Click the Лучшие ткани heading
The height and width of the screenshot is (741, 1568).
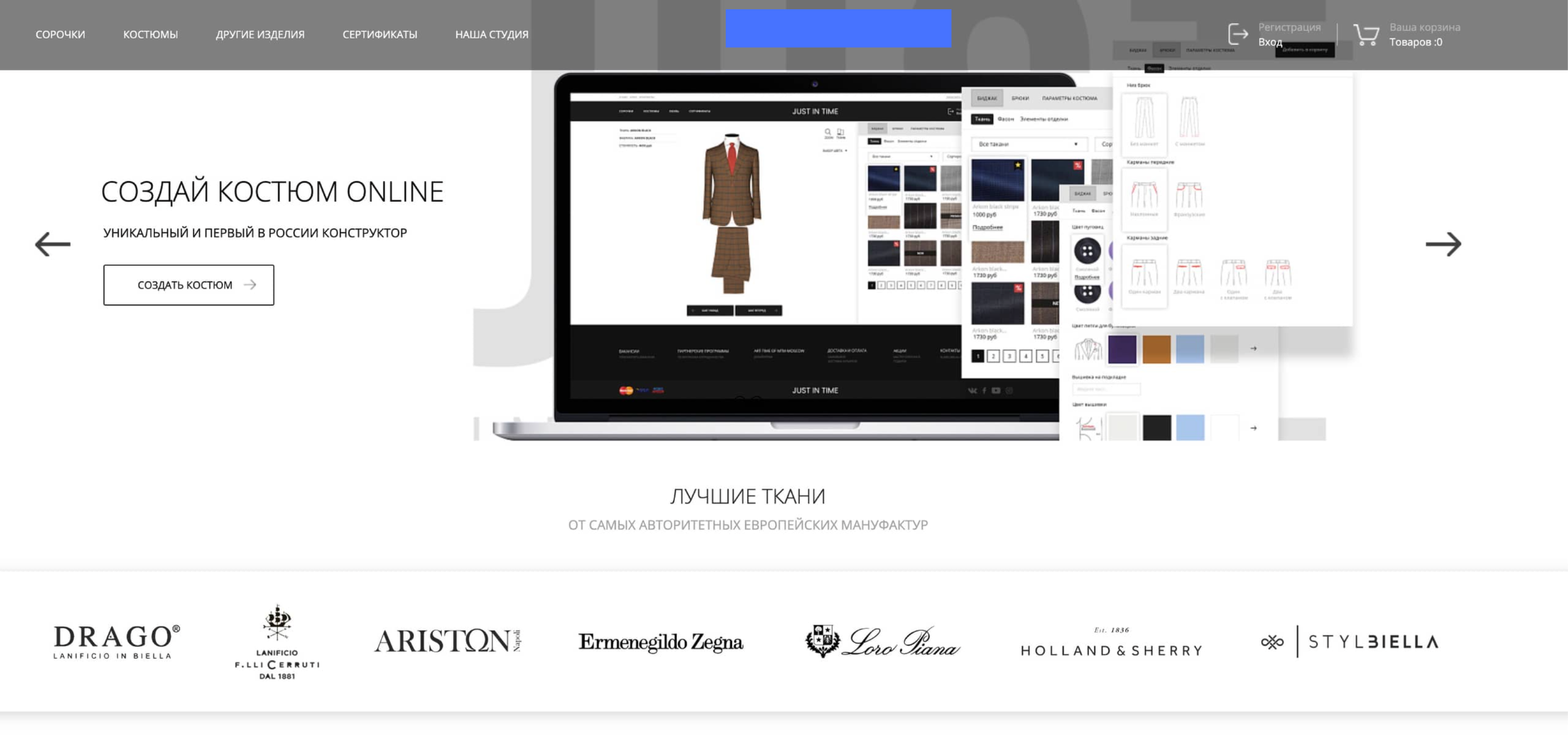tap(748, 496)
